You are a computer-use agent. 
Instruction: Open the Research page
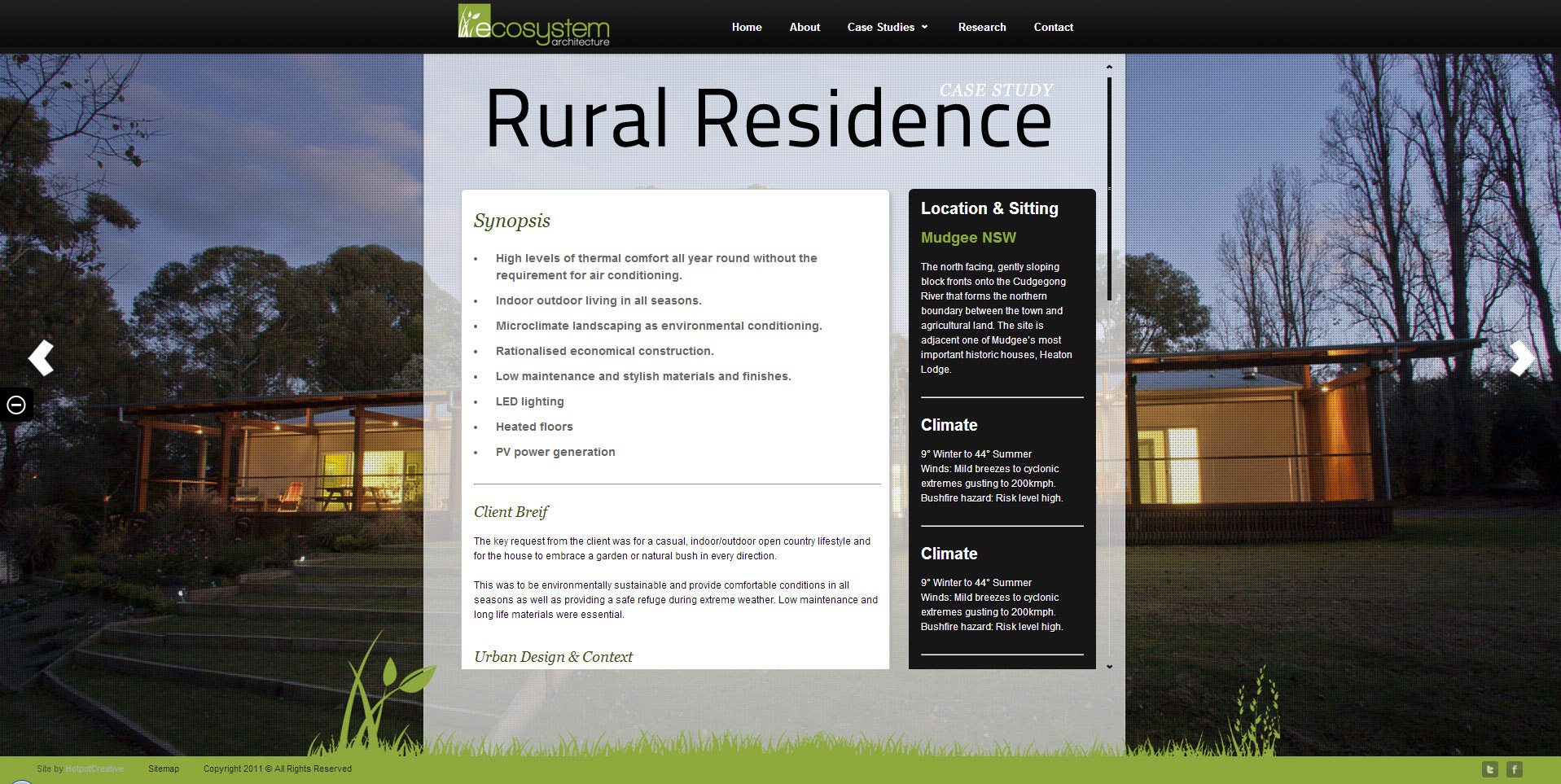(x=981, y=27)
